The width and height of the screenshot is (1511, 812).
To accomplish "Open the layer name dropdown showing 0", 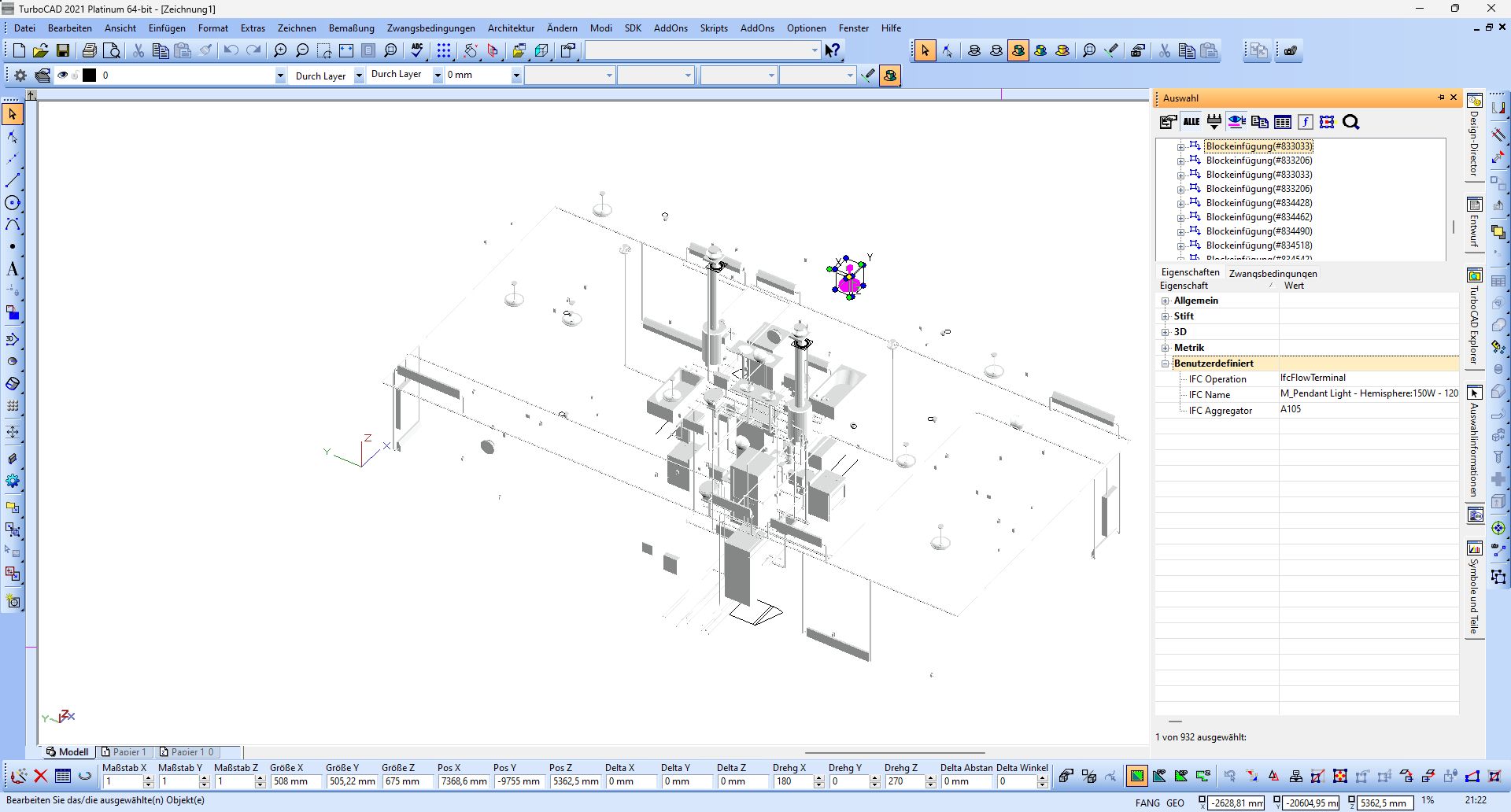I will point(280,76).
